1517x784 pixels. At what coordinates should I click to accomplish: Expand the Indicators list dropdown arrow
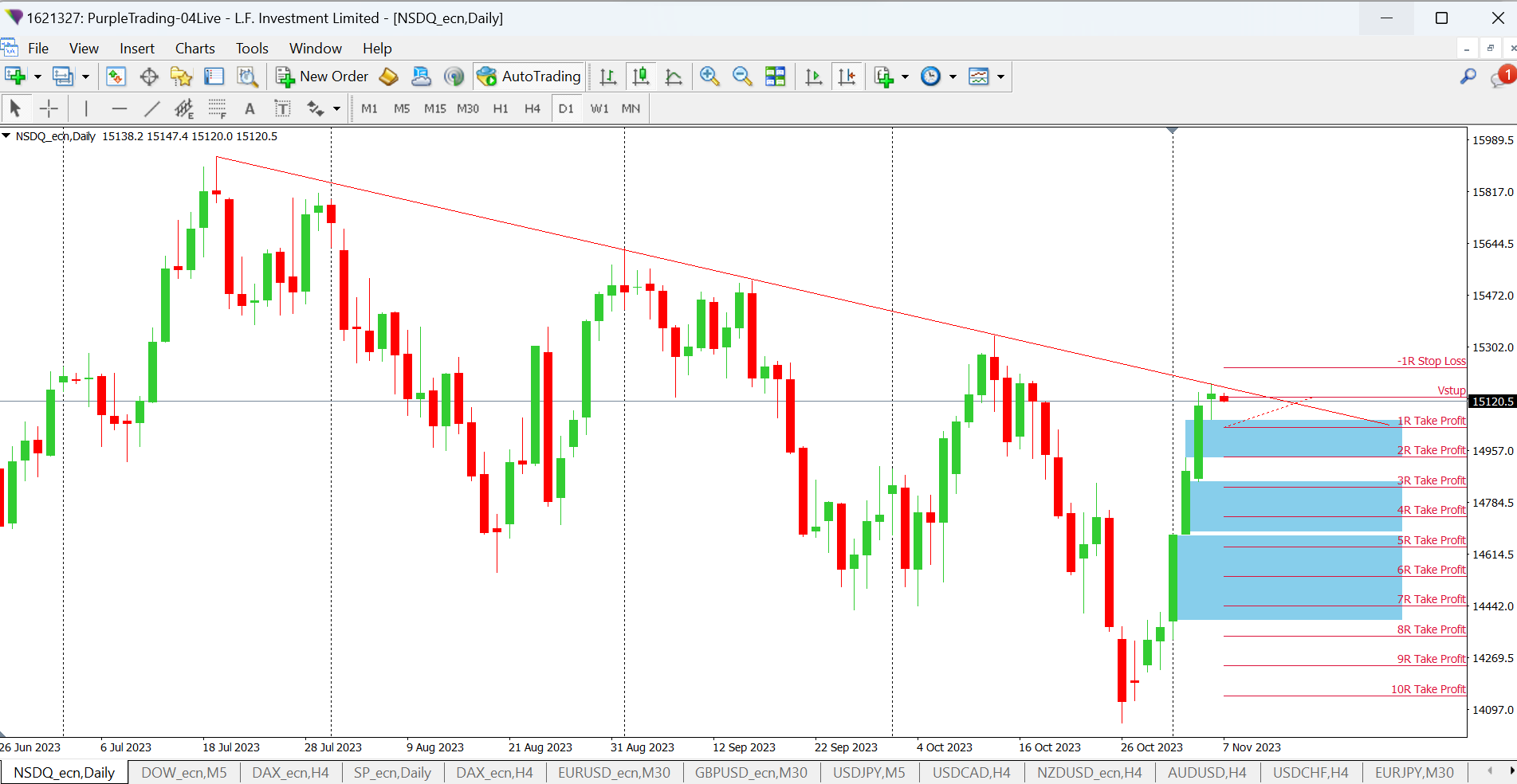[905, 76]
